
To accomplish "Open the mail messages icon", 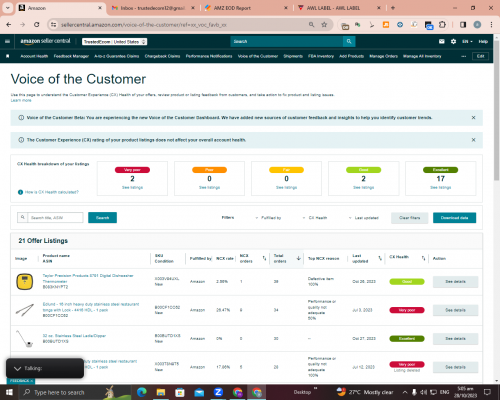I will click(x=442, y=41).
